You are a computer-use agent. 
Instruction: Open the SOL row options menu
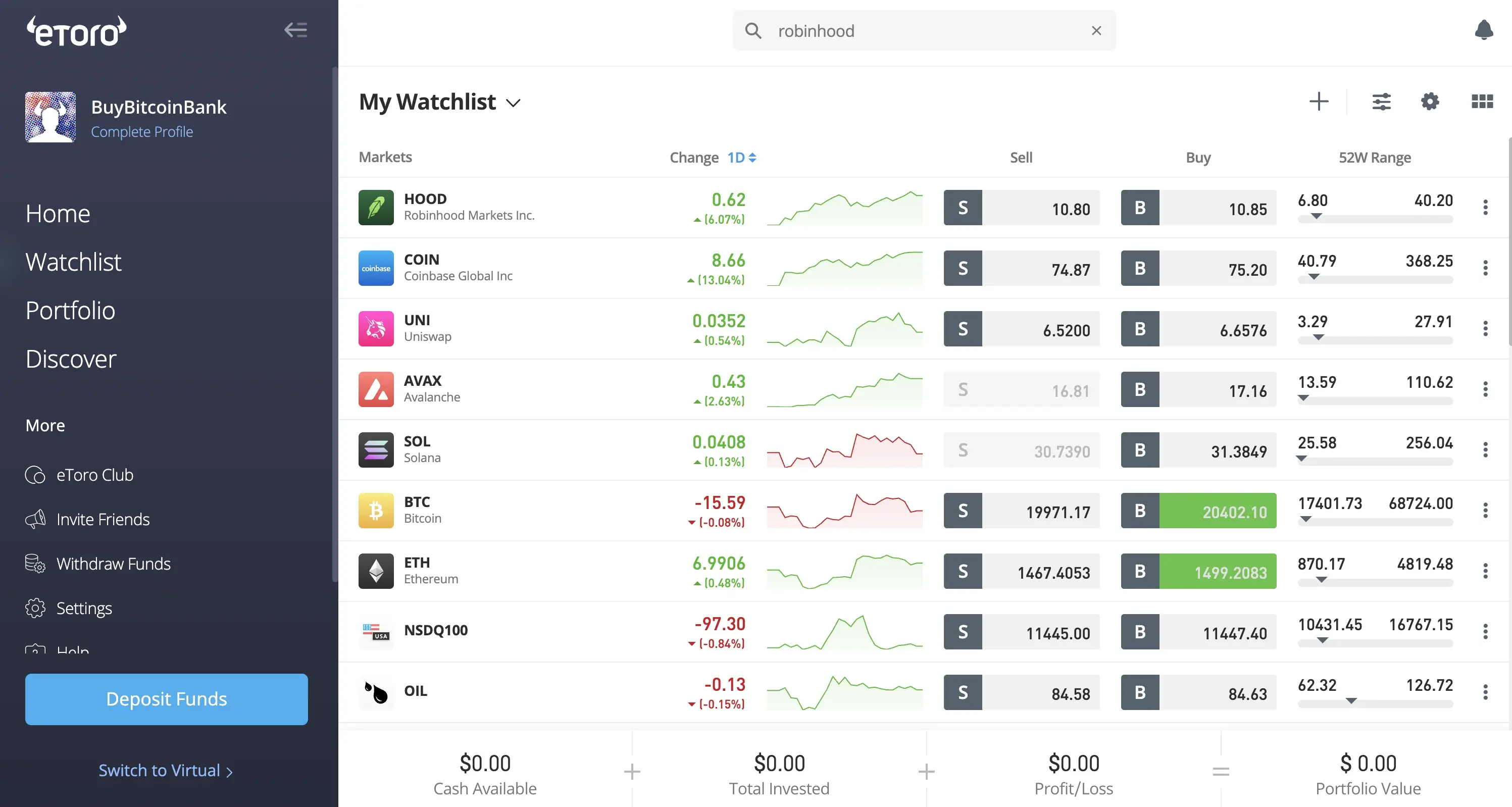[x=1485, y=450]
